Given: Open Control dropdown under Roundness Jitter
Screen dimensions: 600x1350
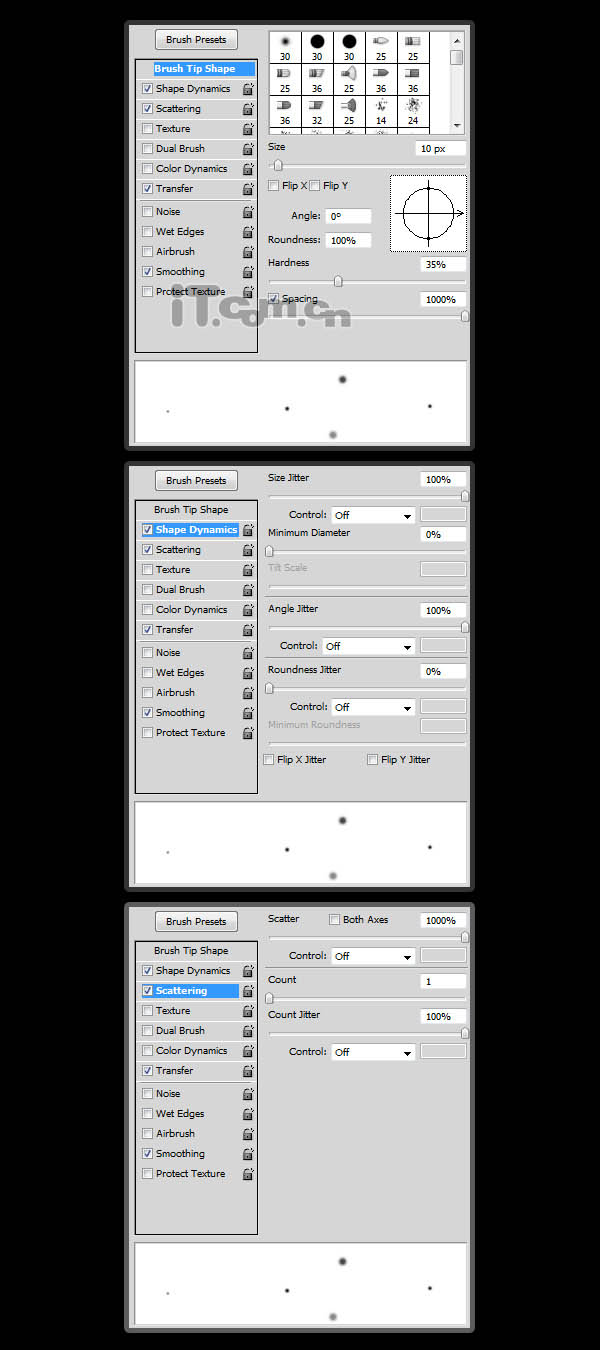Looking at the screenshot, I should [372, 708].
